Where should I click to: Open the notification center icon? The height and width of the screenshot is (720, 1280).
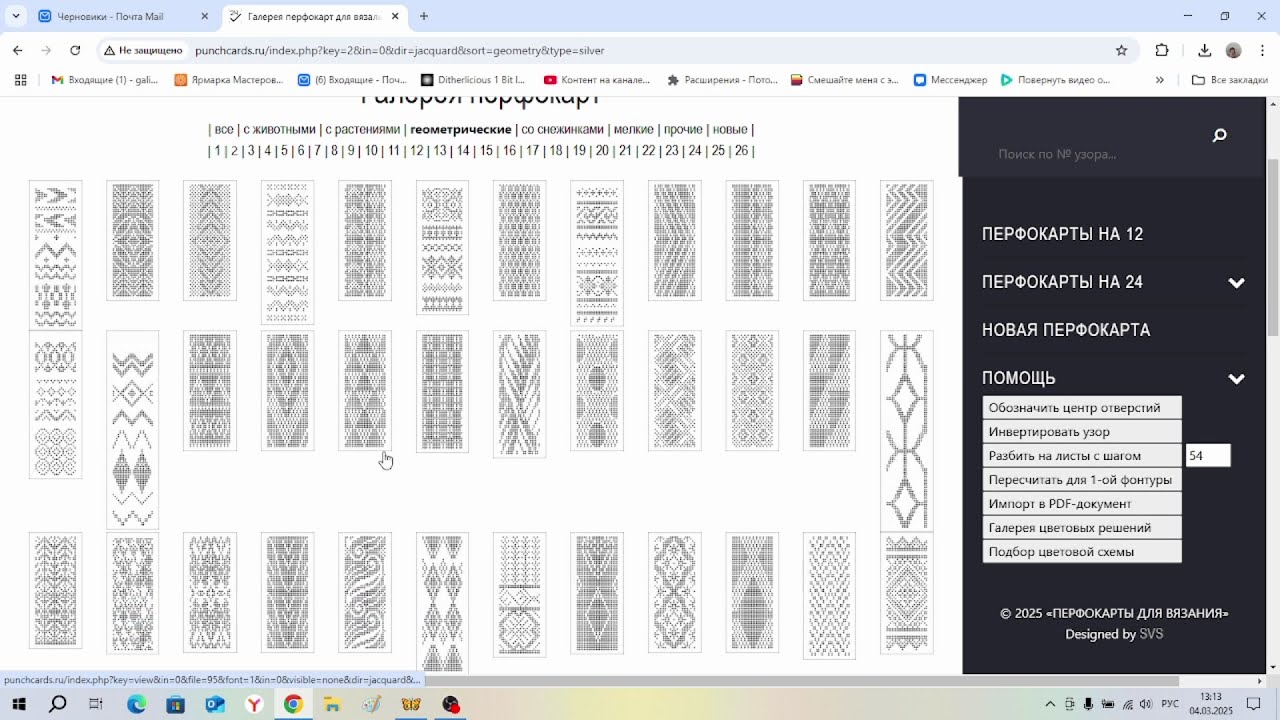tap(1253, 704)
